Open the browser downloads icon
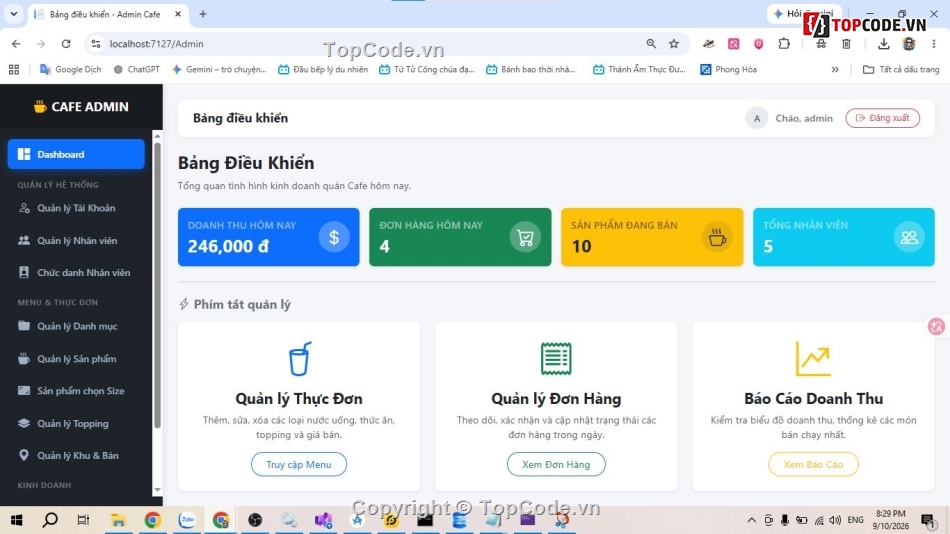This screenshot has height=534, width=950. coord(883,44)
